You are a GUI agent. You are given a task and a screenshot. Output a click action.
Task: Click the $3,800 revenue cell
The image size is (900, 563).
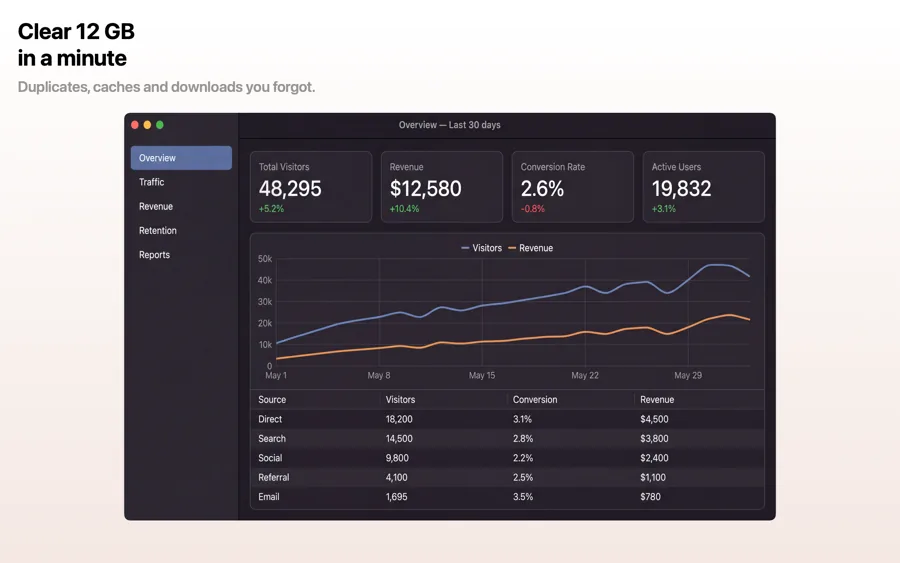click(x=654, y=438)
